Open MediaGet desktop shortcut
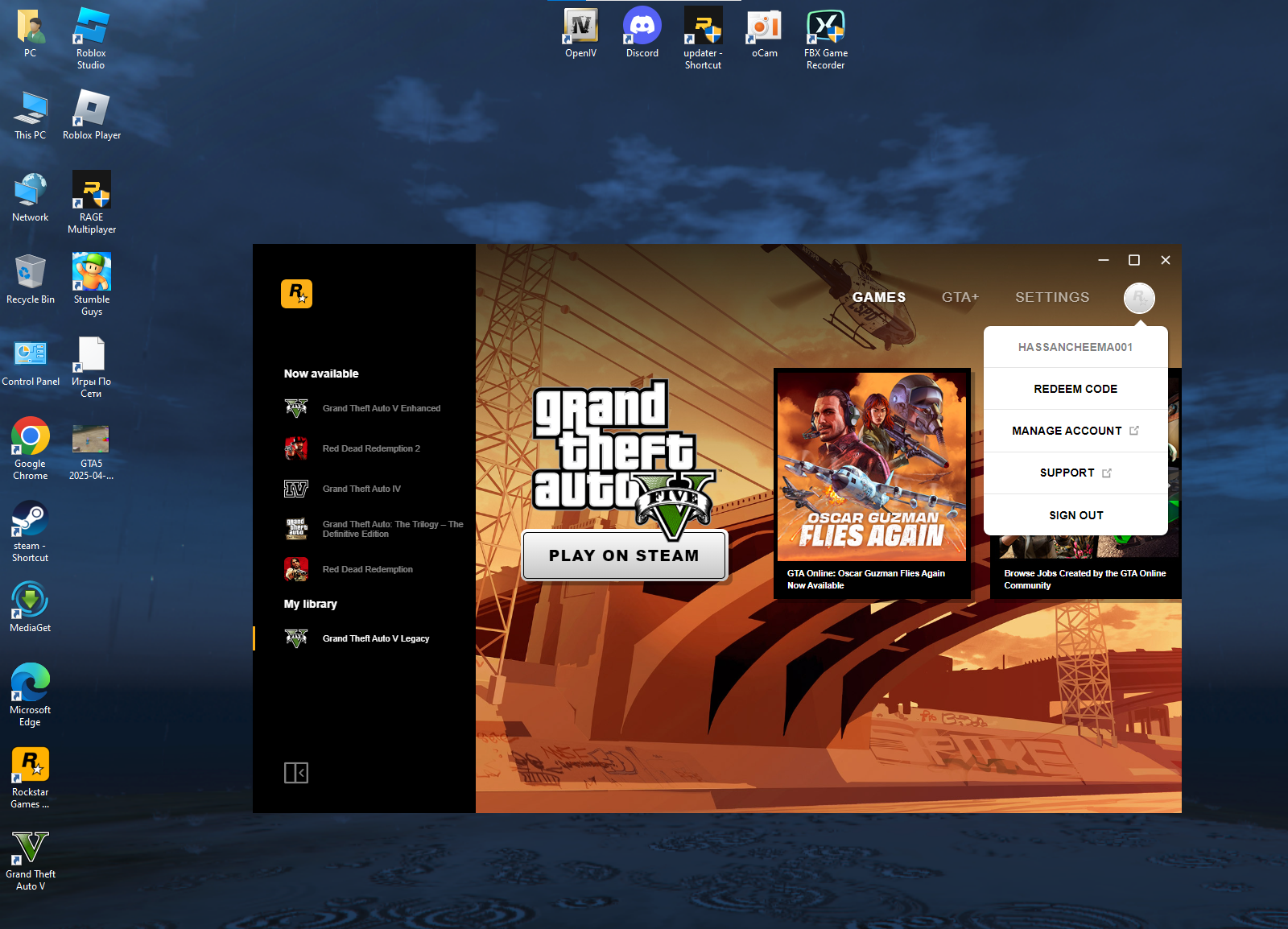The image size is (1288, 929). pyautogui.click(x=31, y=607)
